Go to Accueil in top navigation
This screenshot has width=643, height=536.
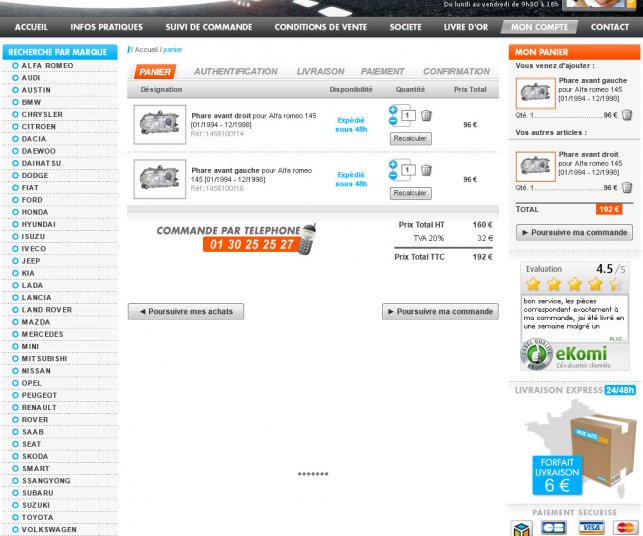click(x=31, y=27)
